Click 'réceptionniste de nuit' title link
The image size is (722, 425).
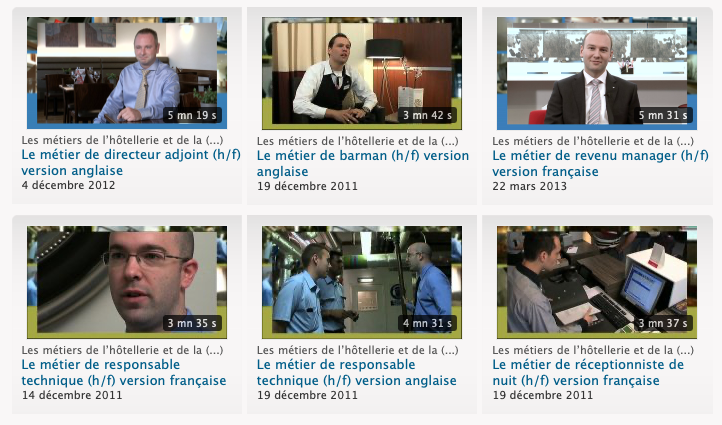click(x=588, y=373)
